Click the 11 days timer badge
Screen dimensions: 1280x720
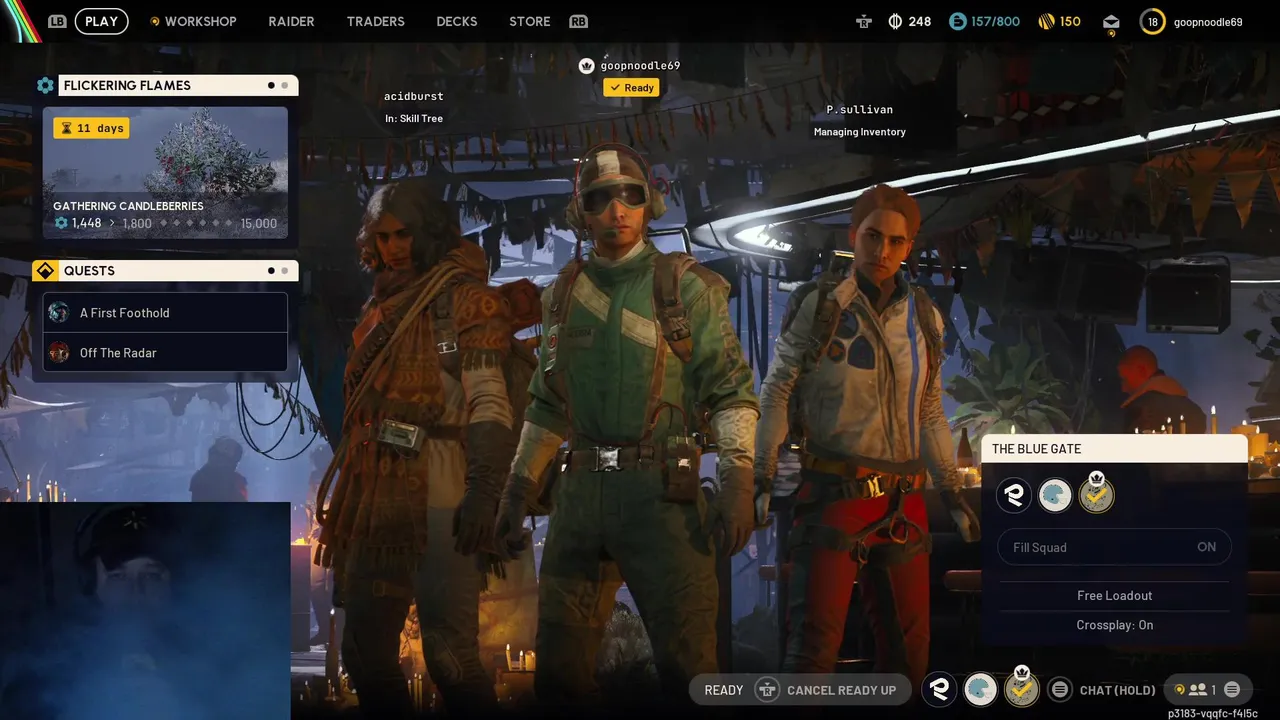click(x=91, y=128)
